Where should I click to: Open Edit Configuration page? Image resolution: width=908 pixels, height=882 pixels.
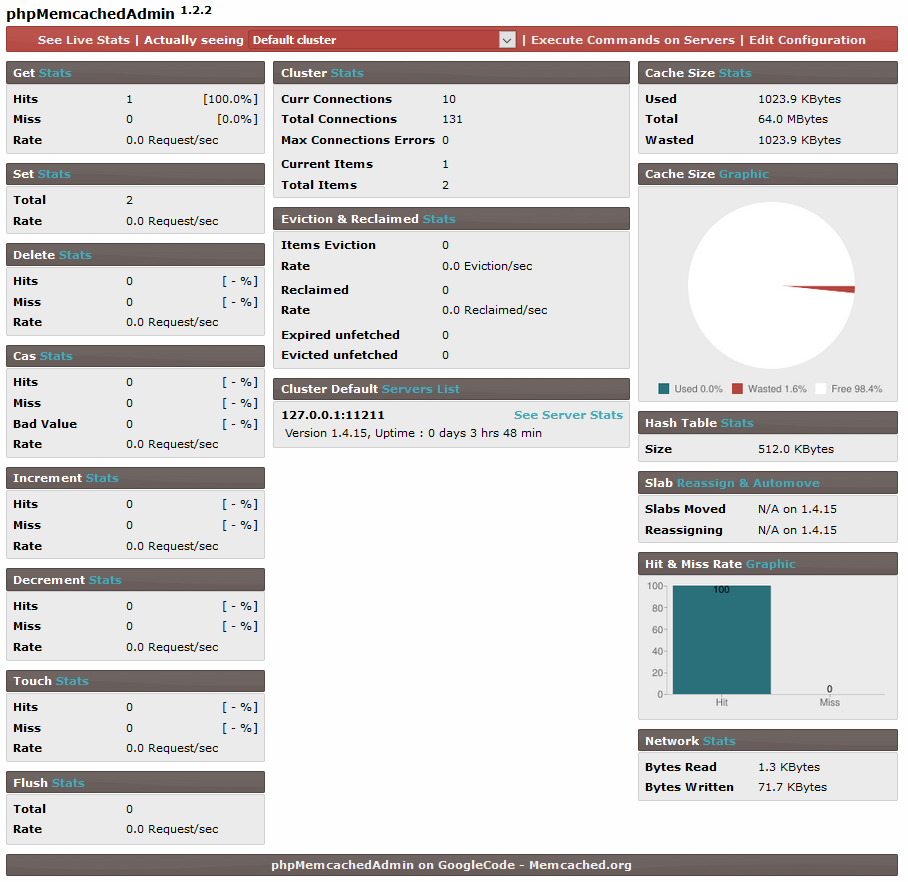click(x=807, y=40)
